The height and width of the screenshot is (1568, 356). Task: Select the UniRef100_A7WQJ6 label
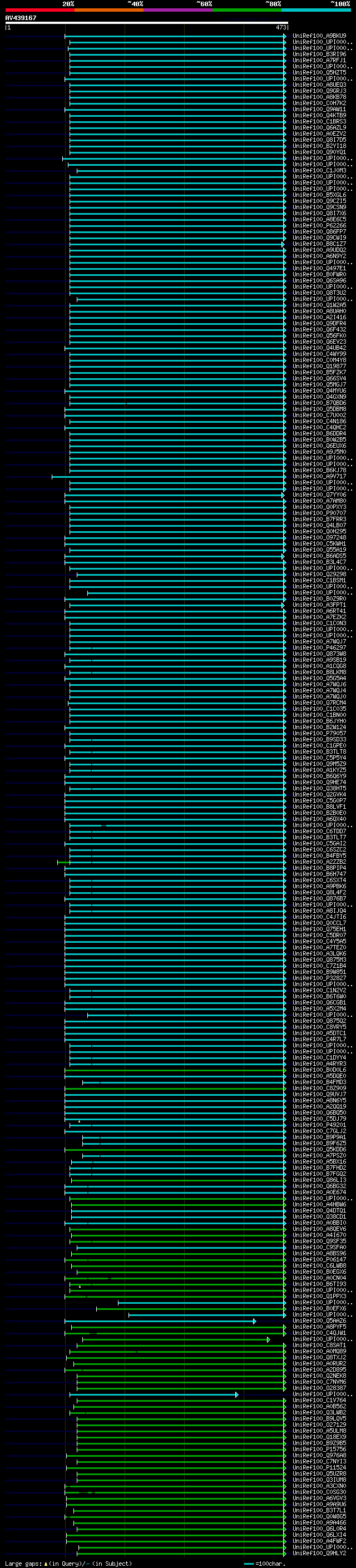319,684
